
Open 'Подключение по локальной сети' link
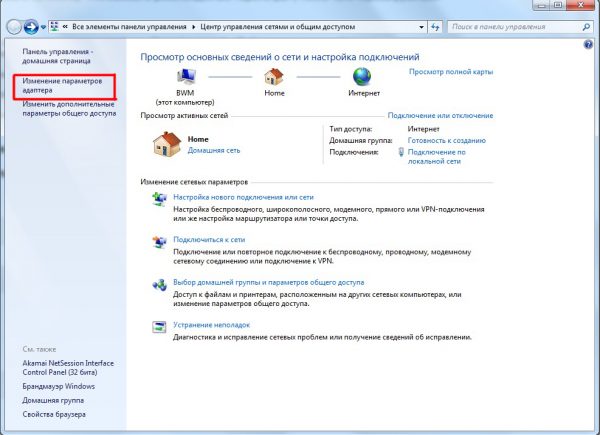(437, 156)
